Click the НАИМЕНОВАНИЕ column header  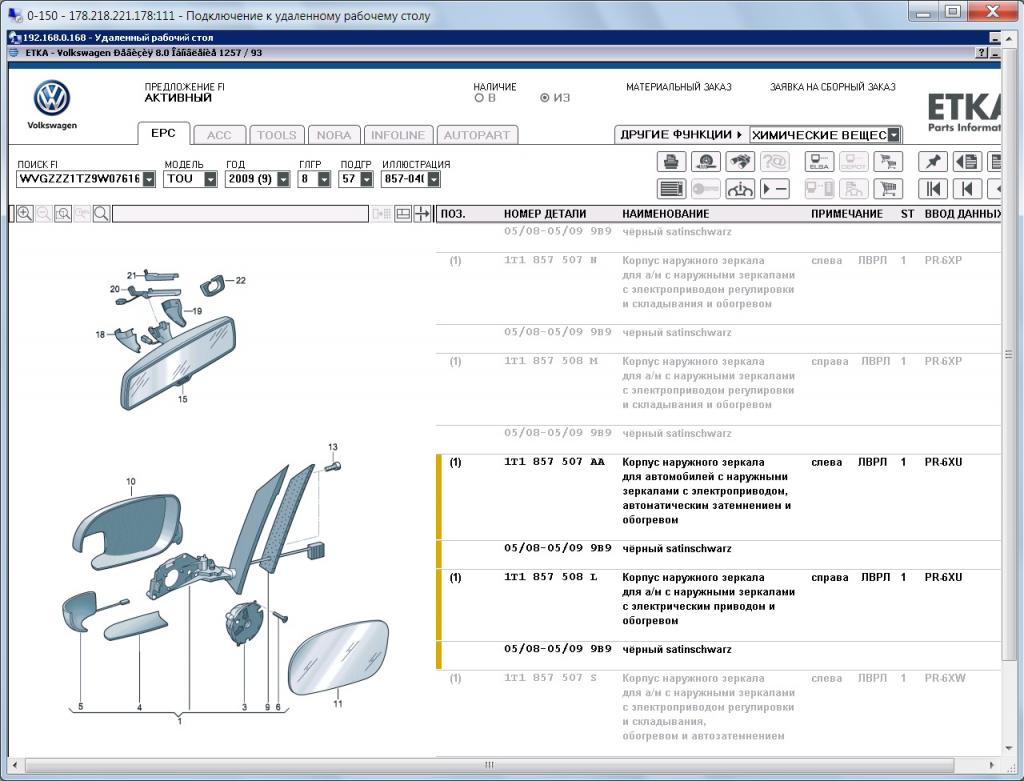[665, 214]
